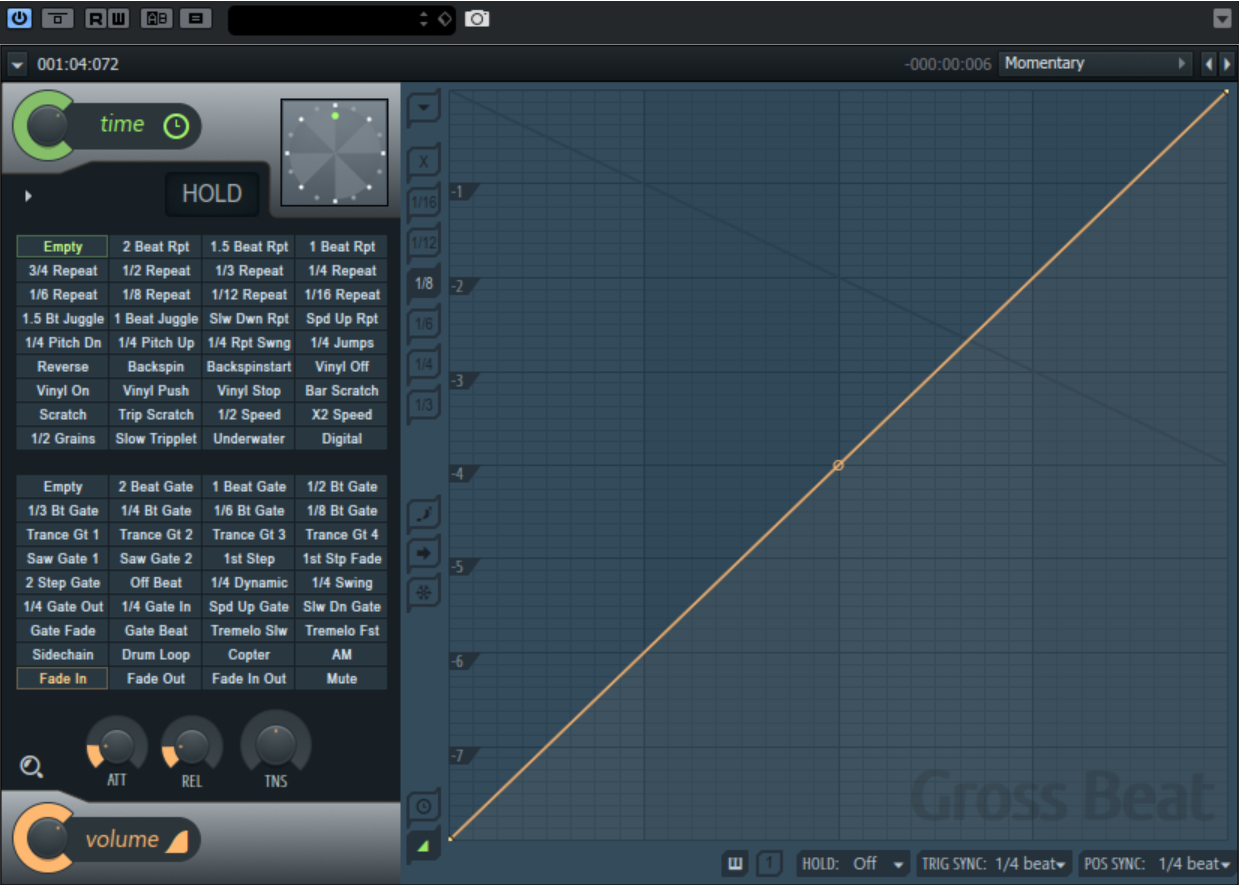This screenshot has width=1239, height=885.
Task: Select the Tremelo Fst preset
Action: [x=342, y=631]
